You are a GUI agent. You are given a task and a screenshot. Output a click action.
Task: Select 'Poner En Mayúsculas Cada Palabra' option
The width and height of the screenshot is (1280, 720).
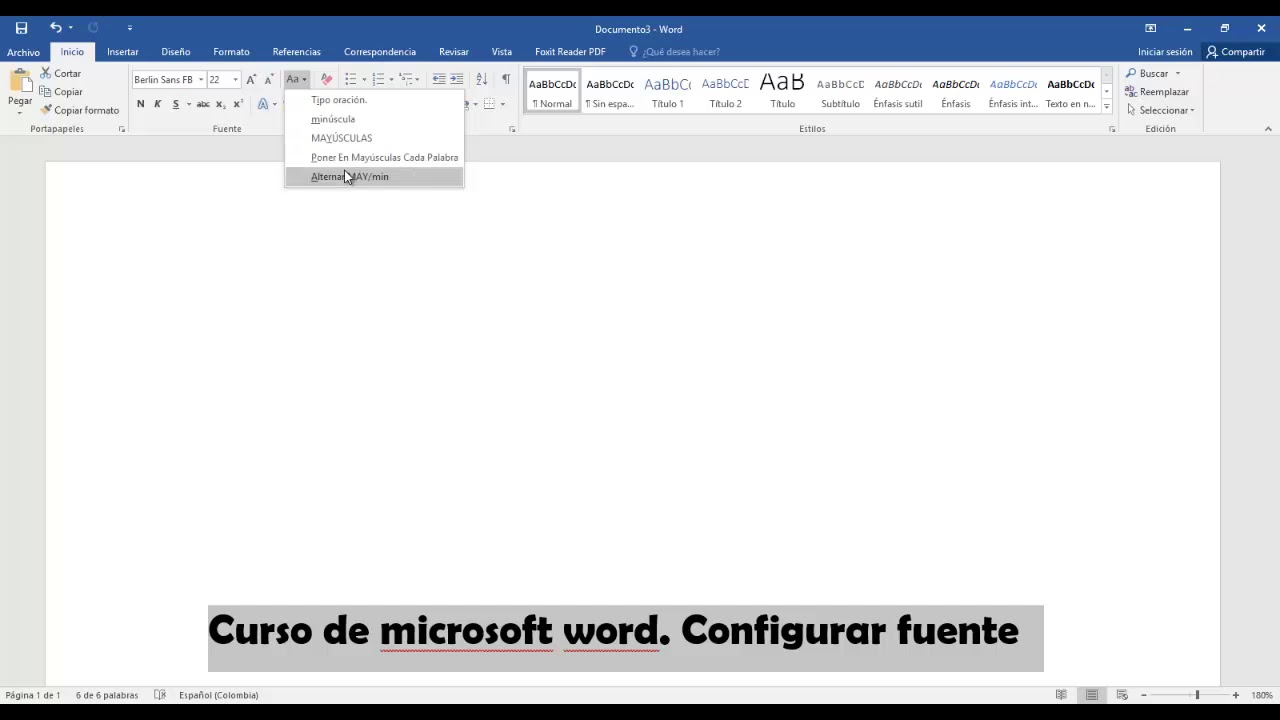click(x=374, y=157)
